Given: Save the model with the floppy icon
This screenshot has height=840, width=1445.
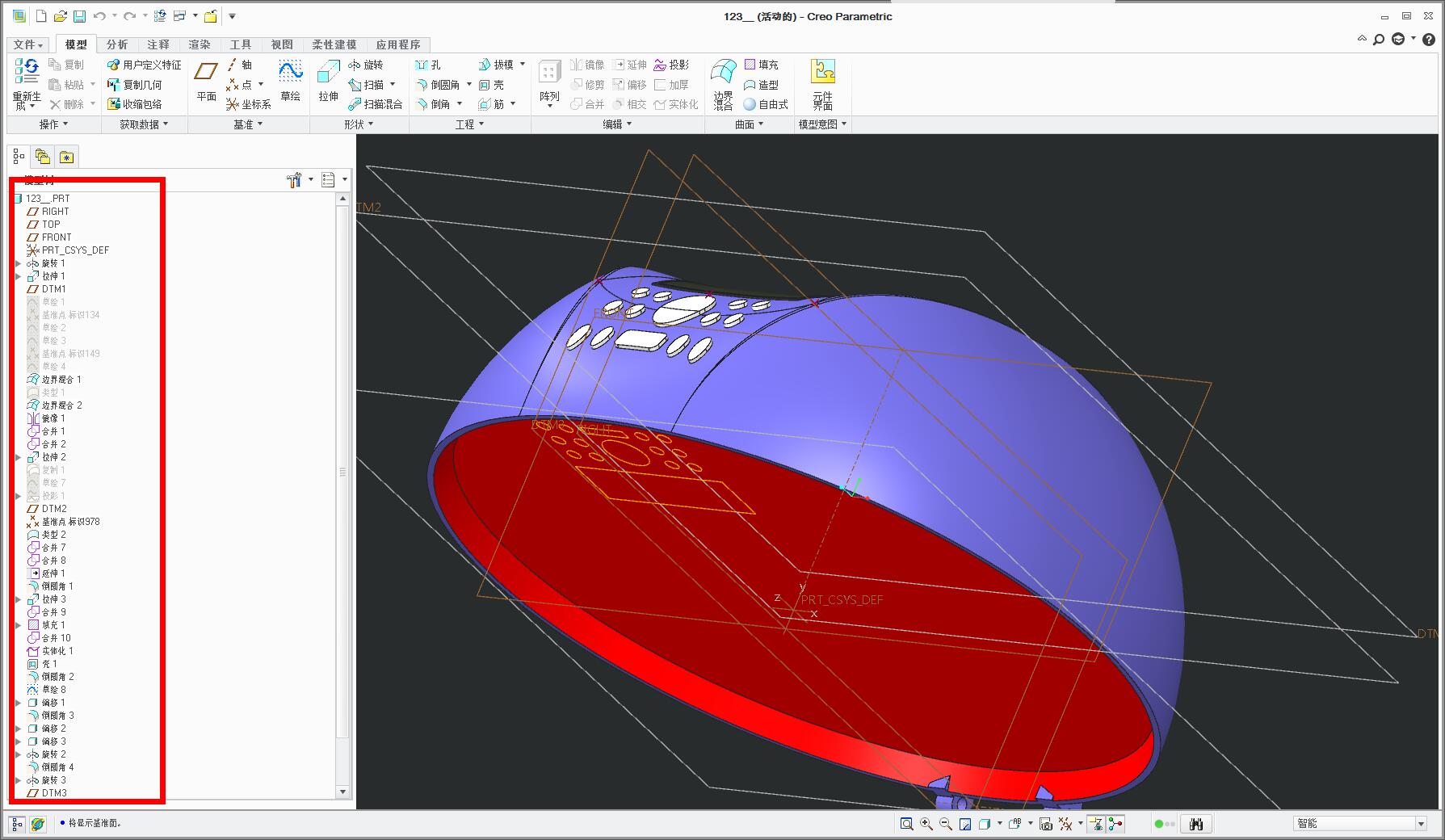Looking at the screenshot, I should click(79, 16).
